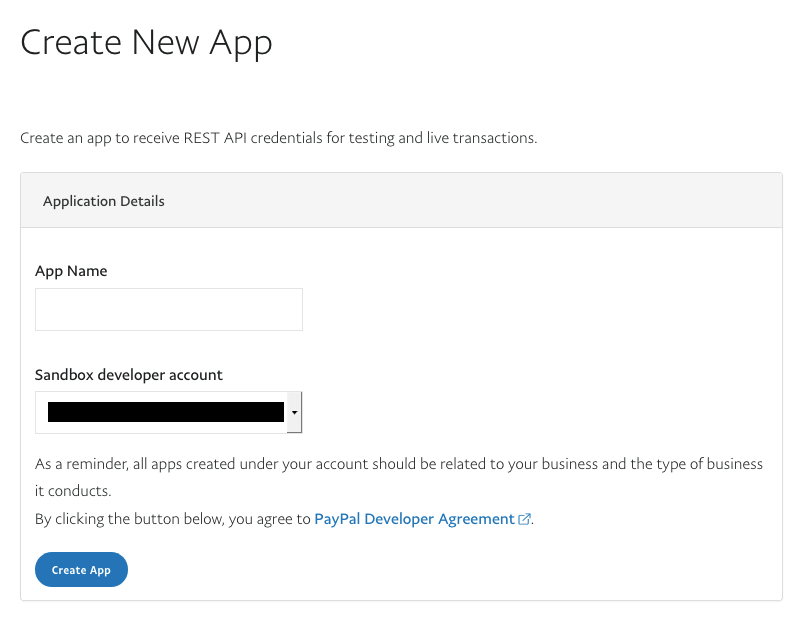Click the external link icon after Agreement
The image size is (803, 620).
[524, 519]
